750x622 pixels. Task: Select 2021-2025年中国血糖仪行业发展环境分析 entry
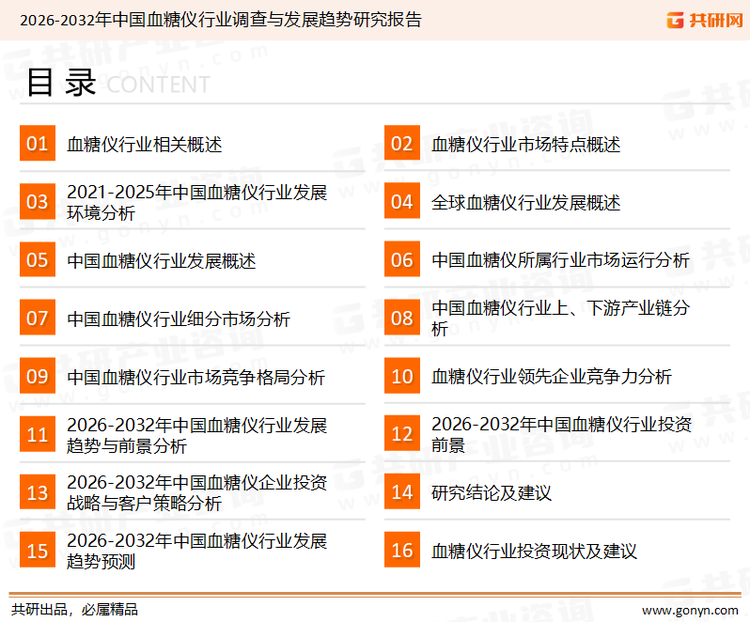[197, 202]
